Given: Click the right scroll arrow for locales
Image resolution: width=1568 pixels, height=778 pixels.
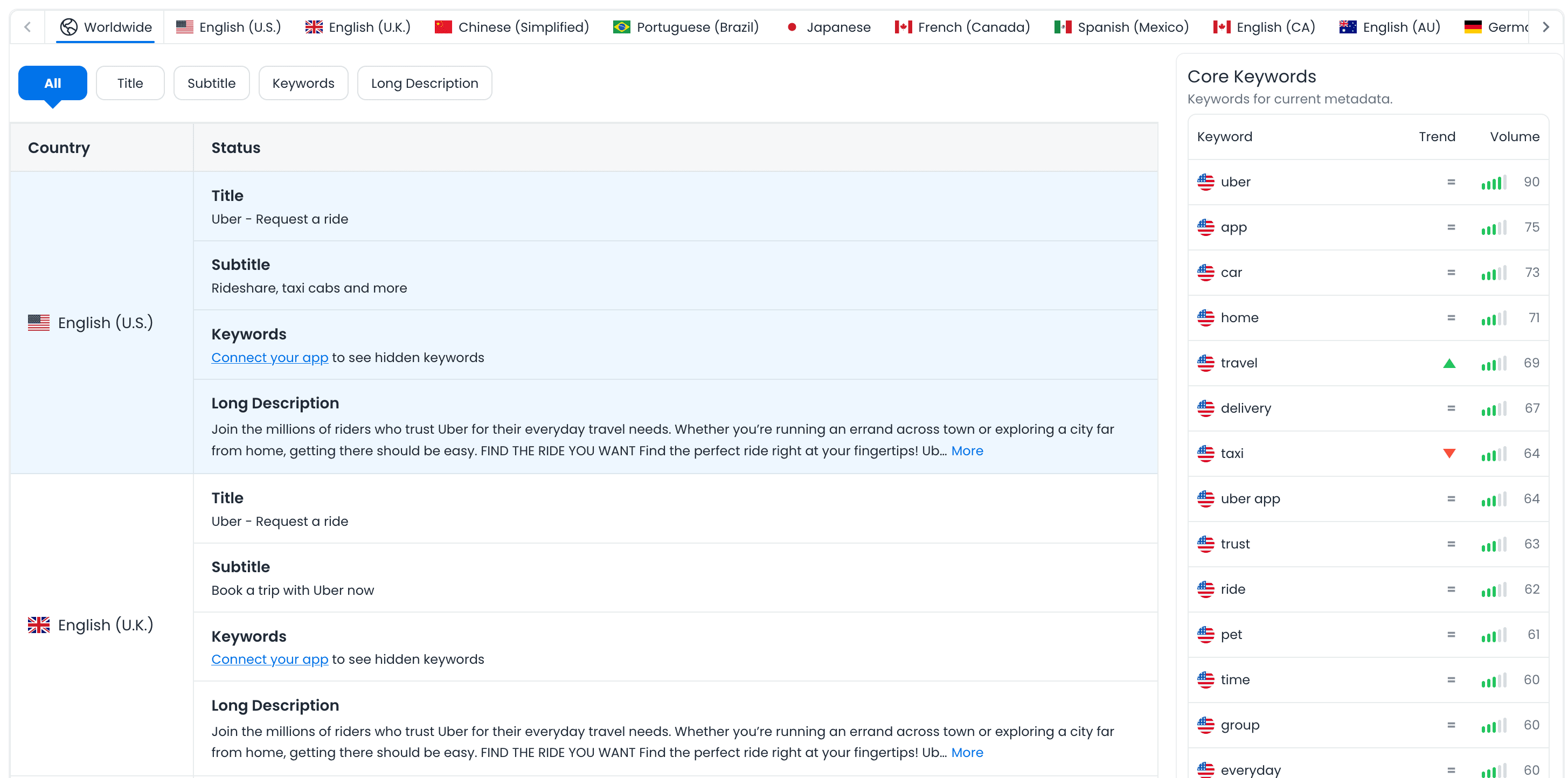Looking at the screenshot, I should coord(1545,27).
